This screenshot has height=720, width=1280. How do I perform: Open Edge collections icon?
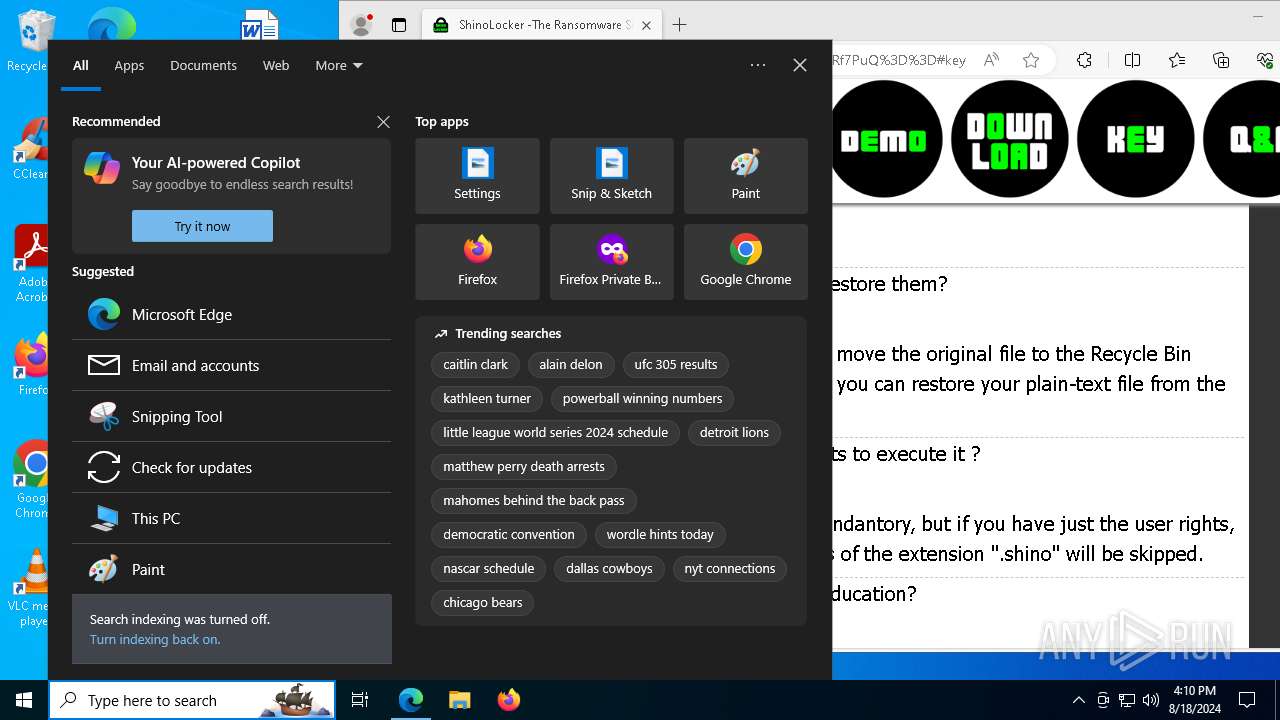pos(1221,60)
